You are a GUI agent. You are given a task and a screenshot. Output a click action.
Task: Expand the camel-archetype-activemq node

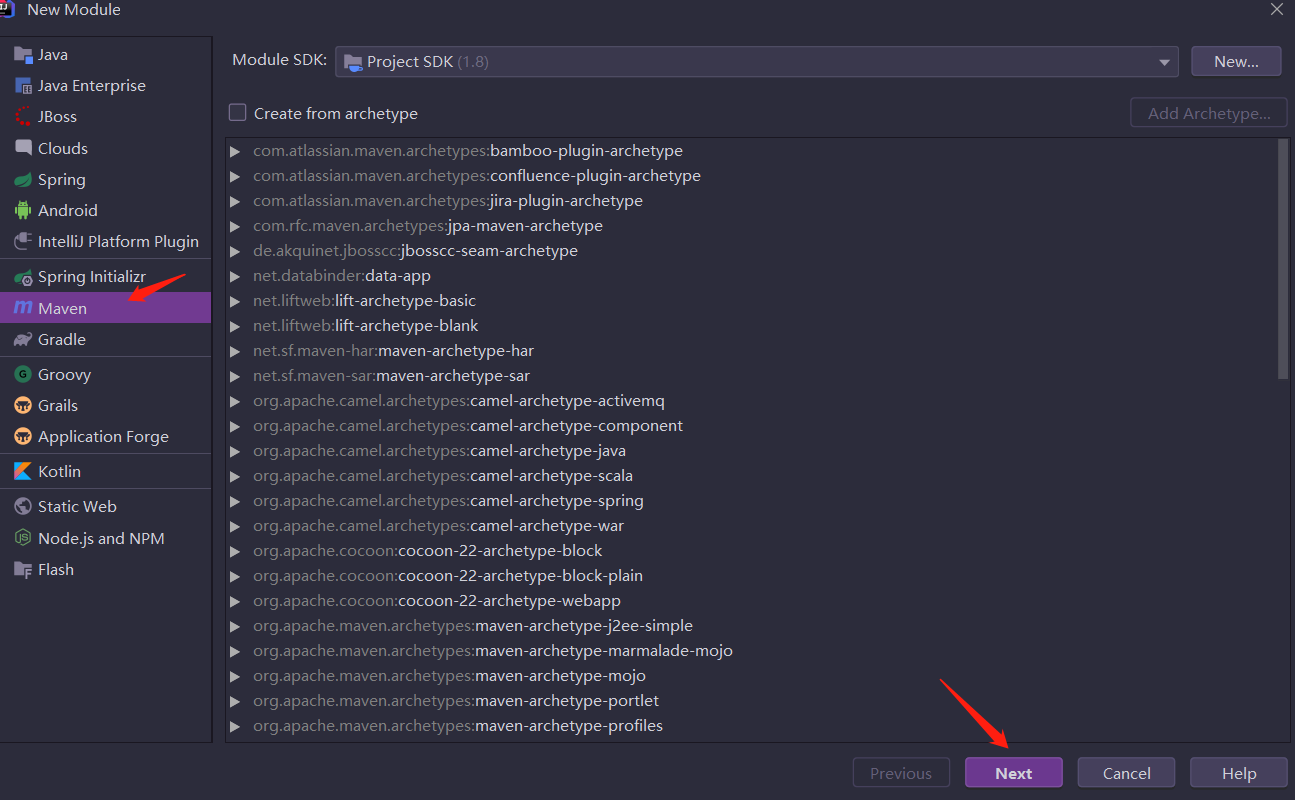[x=235, y=401]
